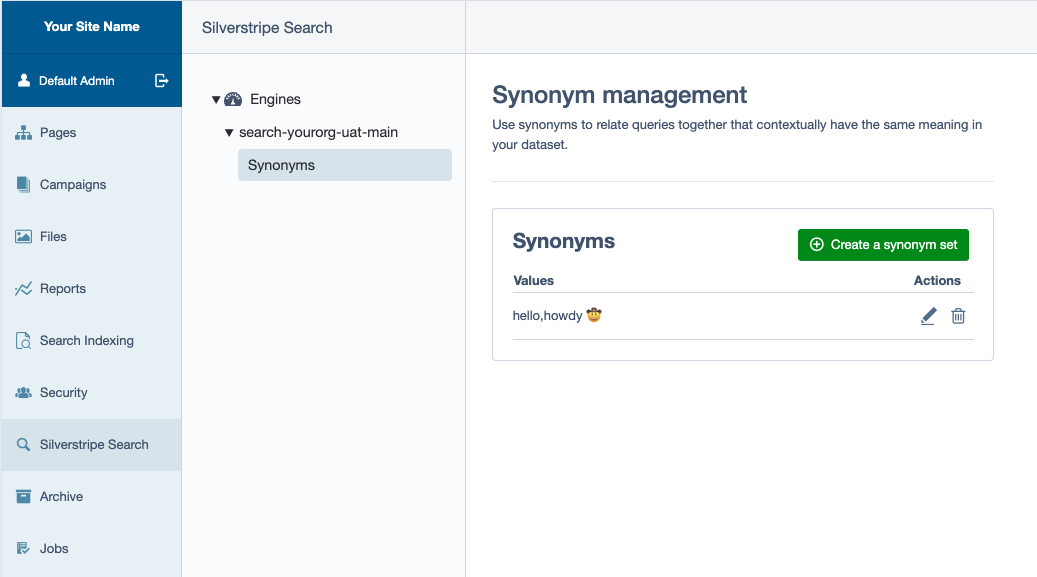Delete the hello,howdy synonym set
This screenshot has height=577, width=1037.
click(958, 316)
